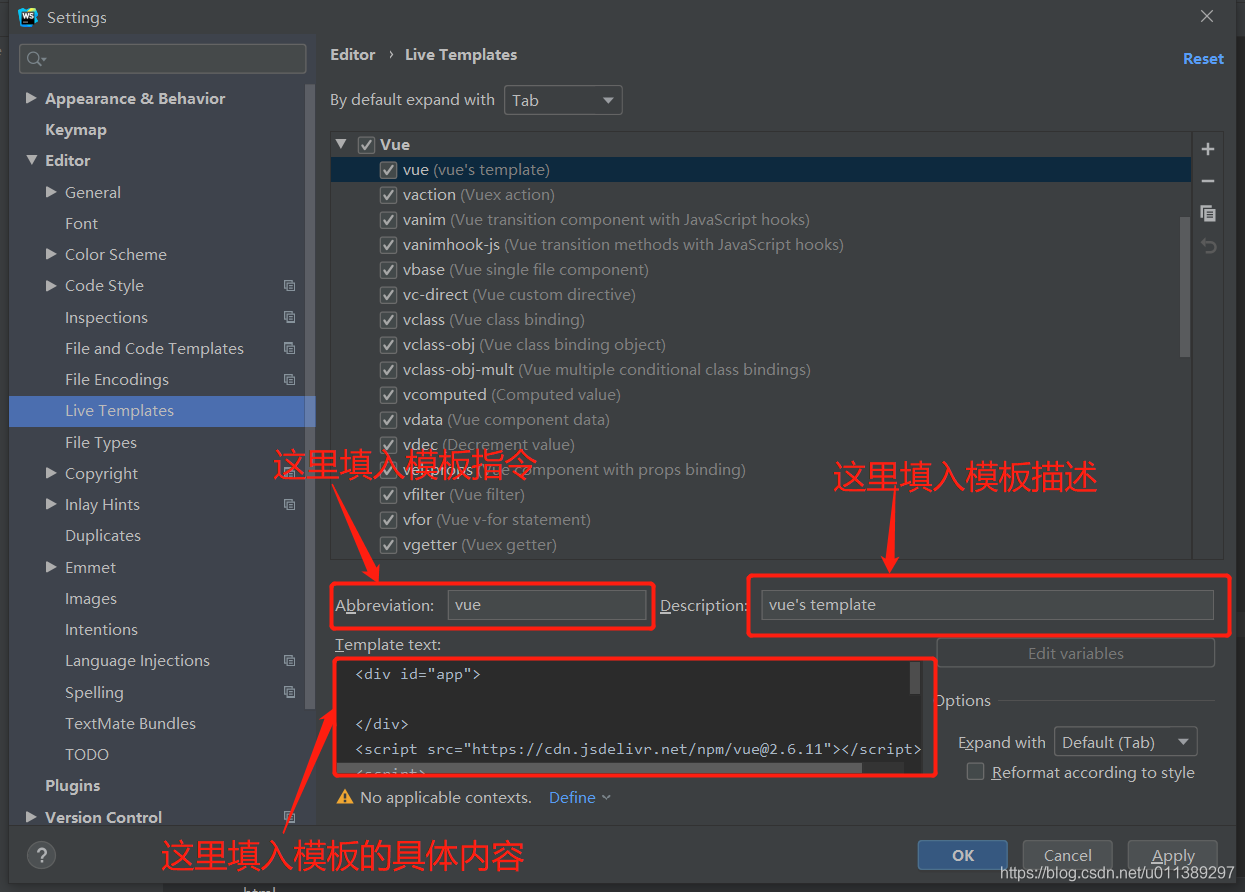
Task: Click the copy icon beside Inspections
Action: click(x=289, y=317)
